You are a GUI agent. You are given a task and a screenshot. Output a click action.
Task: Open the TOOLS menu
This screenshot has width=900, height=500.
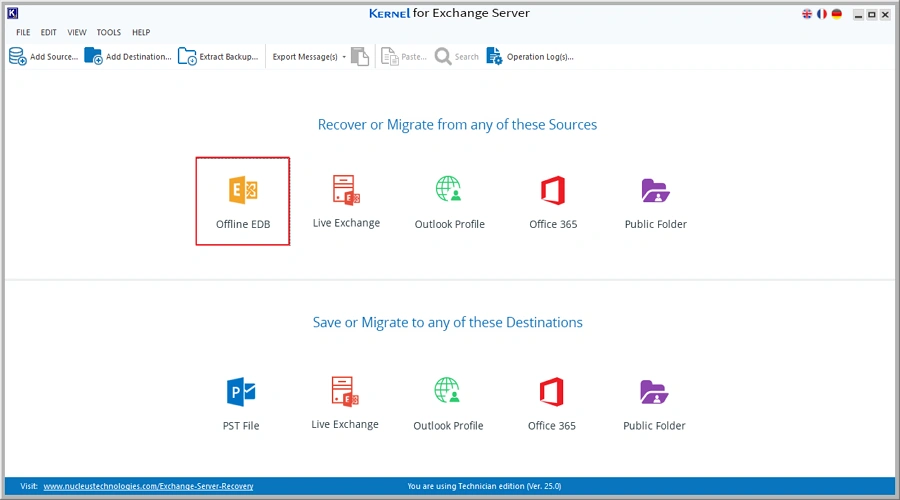[x=108, y=32]
